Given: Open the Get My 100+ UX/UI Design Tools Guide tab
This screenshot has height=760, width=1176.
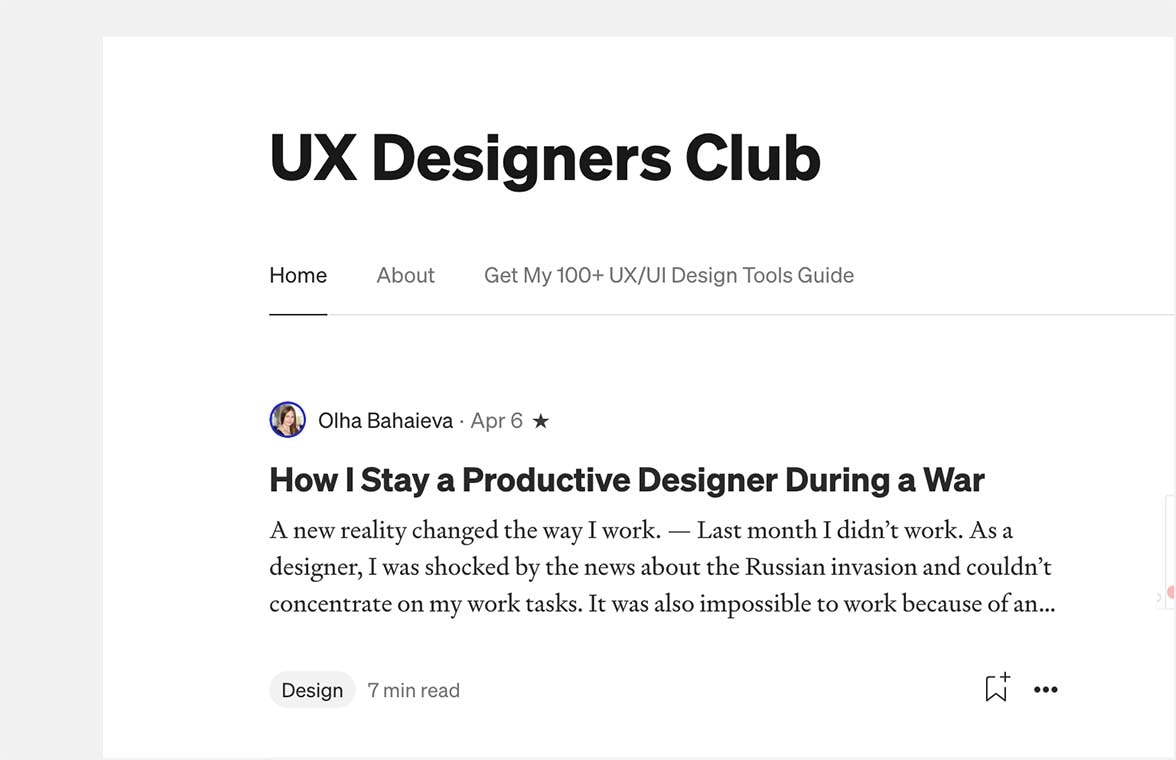Looking at the screenshot, I should pyautogui.click(x=668, y=275).
